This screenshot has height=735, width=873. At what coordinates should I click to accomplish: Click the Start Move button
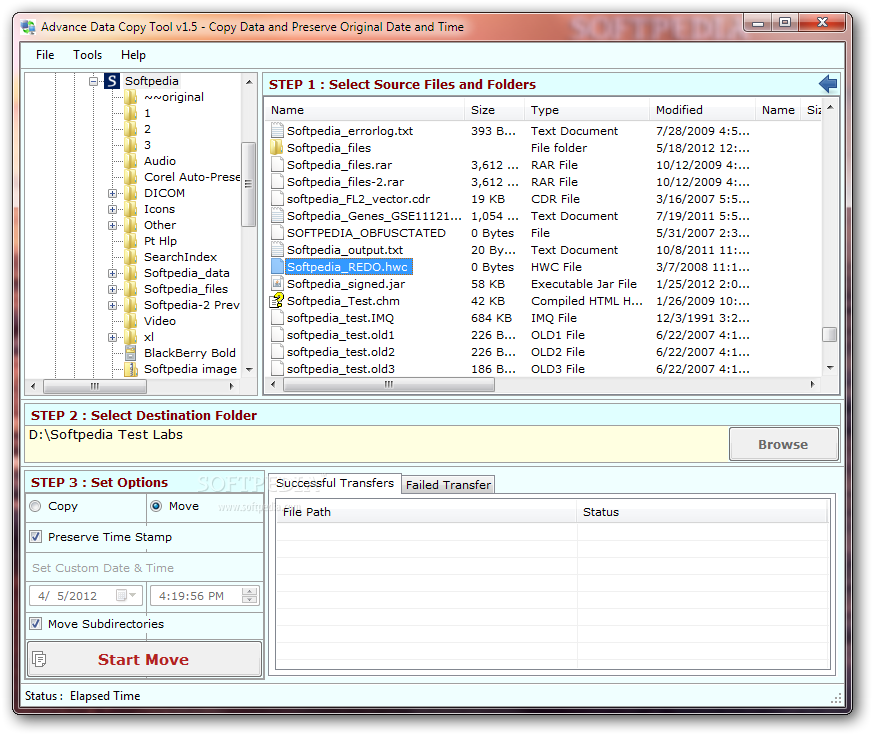click(x=144, y=659)
